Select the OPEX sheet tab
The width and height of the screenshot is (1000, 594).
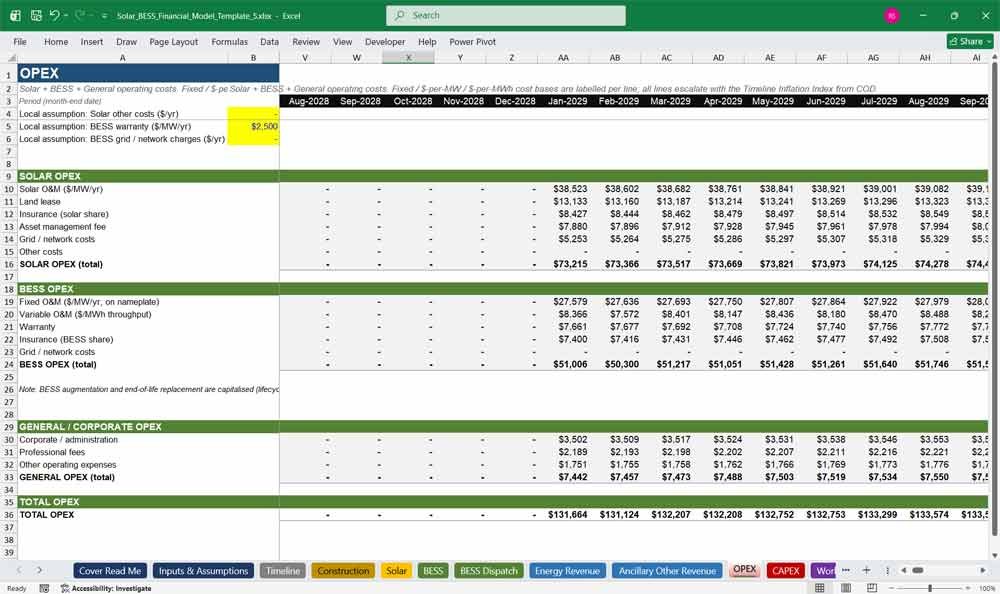pyautogui.click(x=744, y=570)
